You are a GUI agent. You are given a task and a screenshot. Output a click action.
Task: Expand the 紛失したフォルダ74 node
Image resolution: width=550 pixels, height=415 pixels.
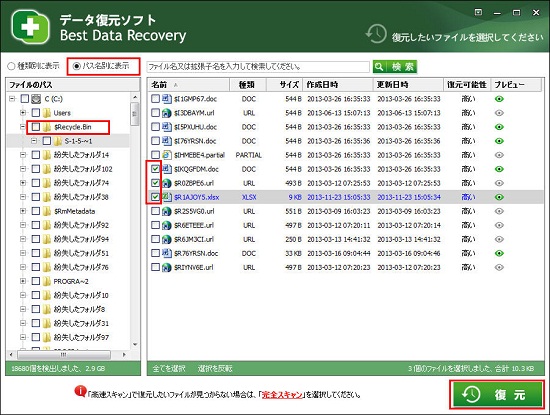(23, 183)
